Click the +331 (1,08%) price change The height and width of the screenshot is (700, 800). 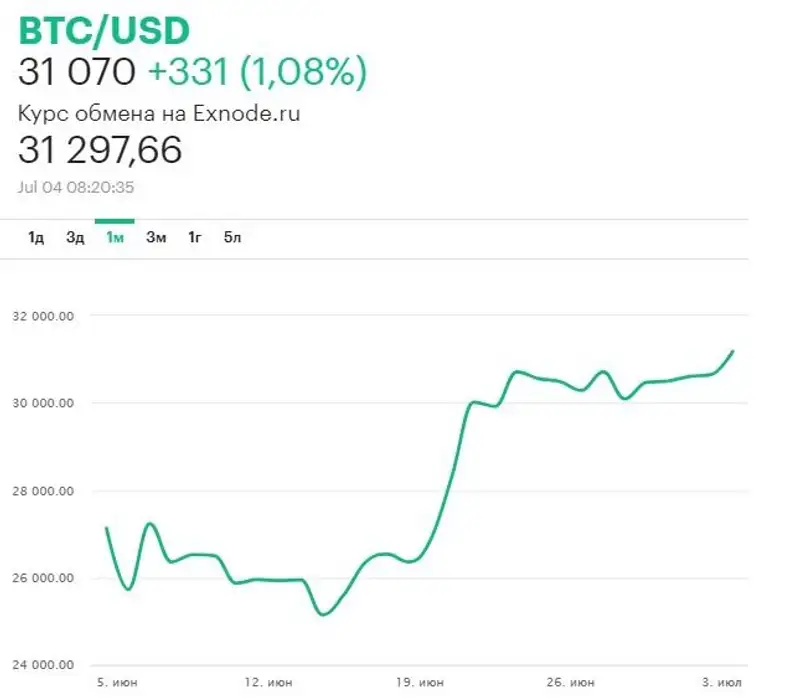point(257,72)
